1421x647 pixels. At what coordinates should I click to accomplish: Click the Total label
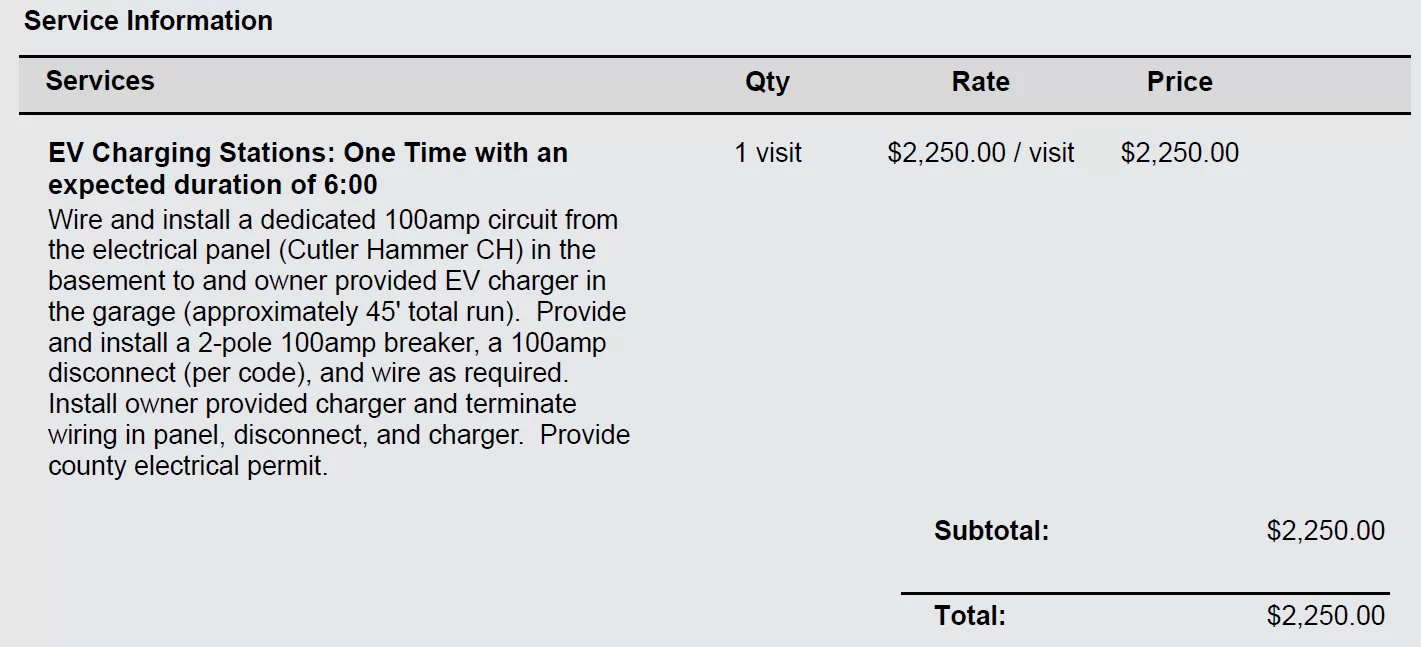970,615
